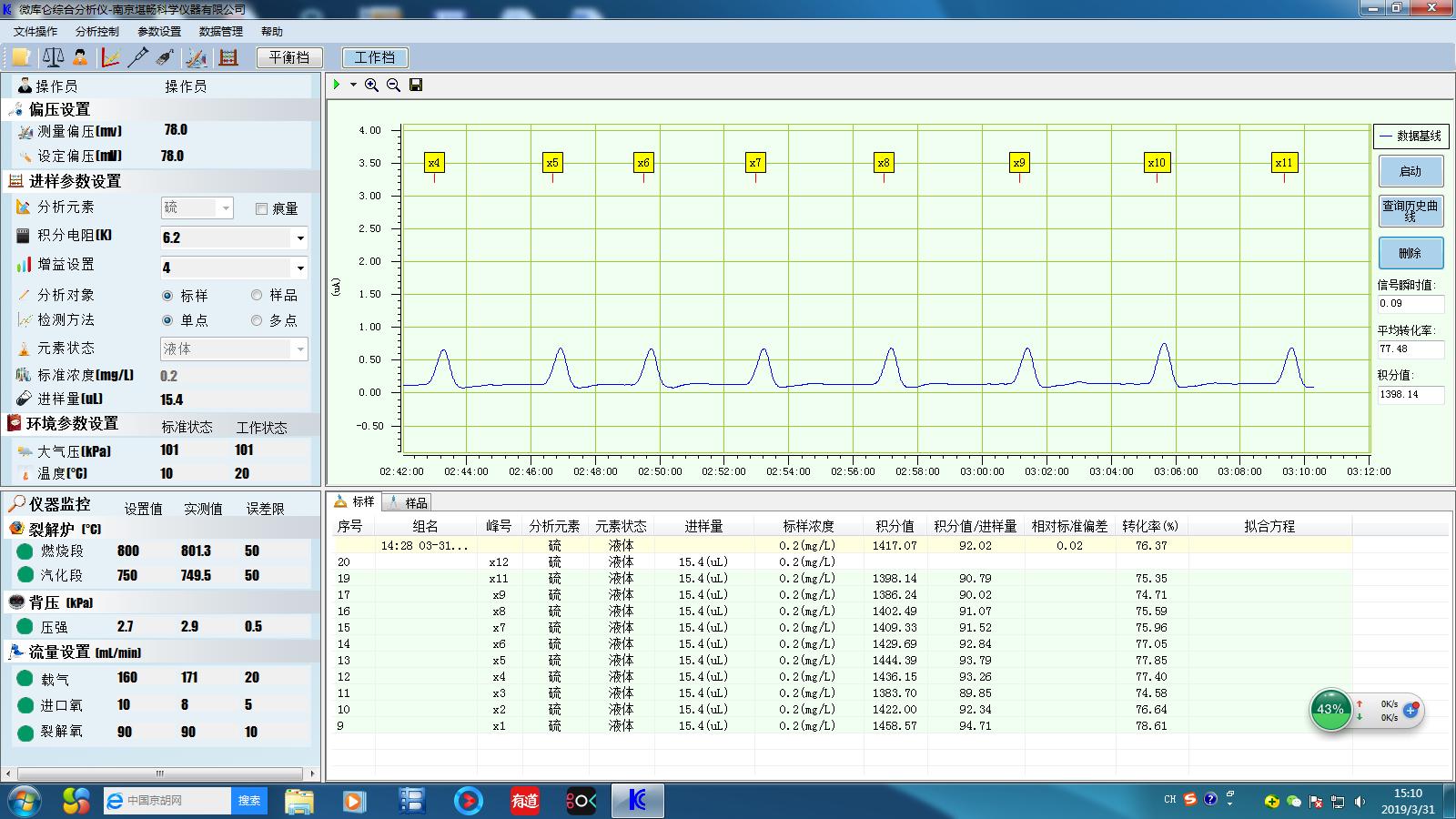Click the volume speaker tray icon
Image resolution: width=1456 pixels, height=819 pixels.
(1360, 801)
